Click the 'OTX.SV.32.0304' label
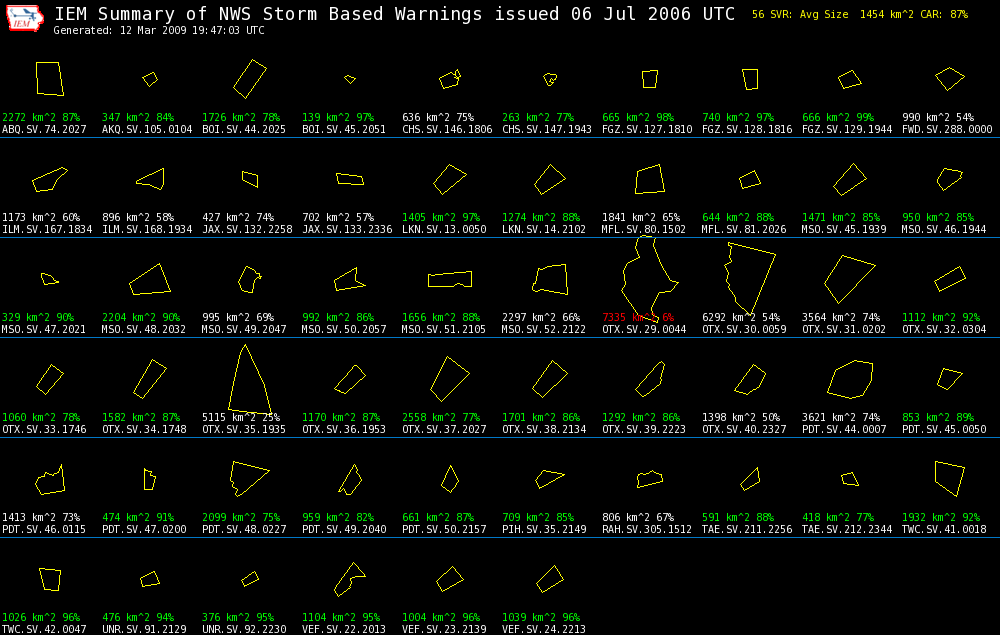 point(944,330)
